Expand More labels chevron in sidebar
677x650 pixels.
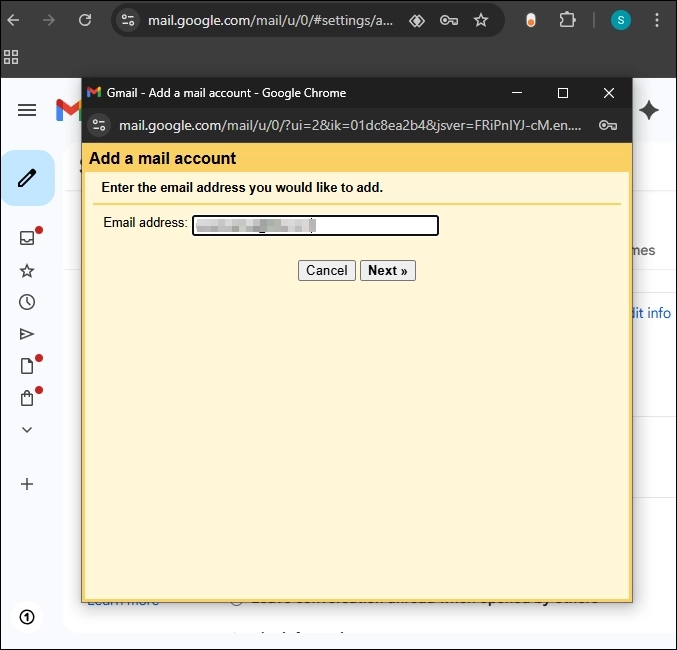click(27, 430)
